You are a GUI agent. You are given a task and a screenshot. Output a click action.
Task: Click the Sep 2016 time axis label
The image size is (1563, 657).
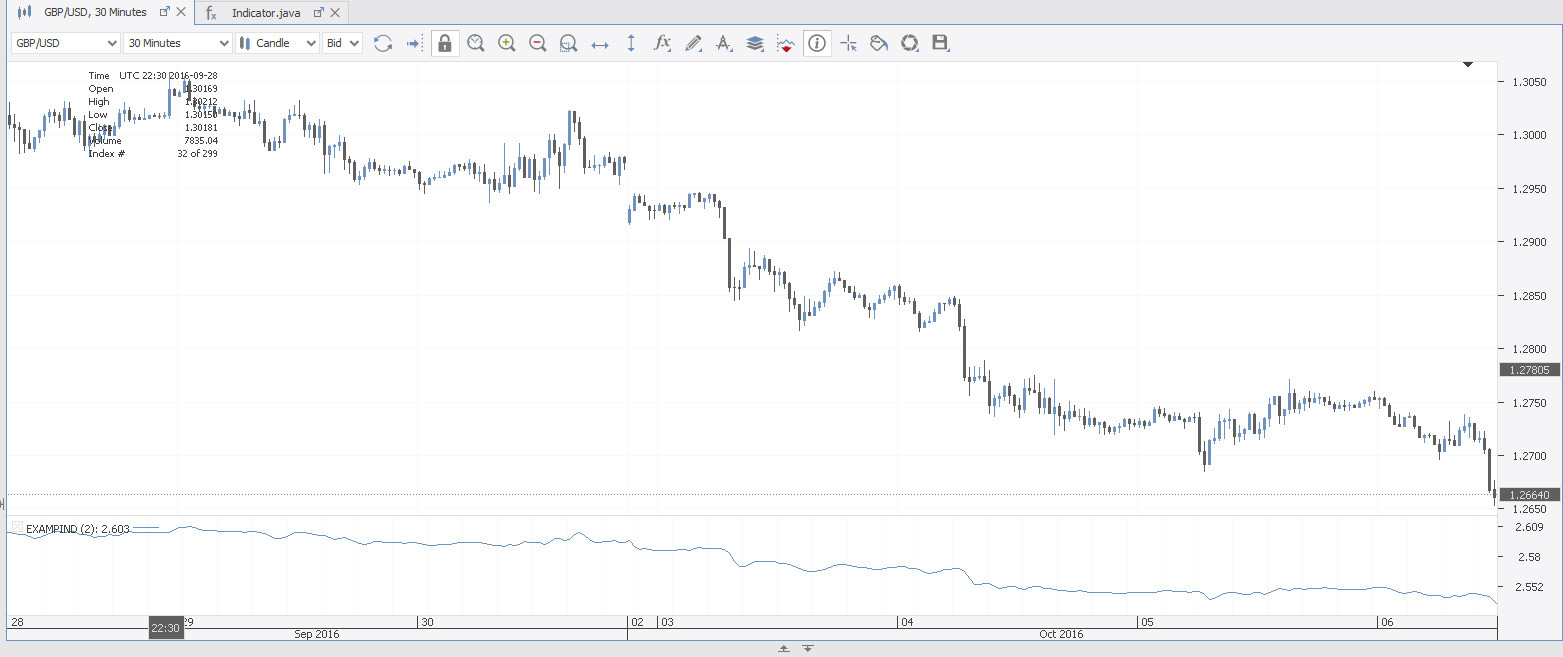[317, 634]
